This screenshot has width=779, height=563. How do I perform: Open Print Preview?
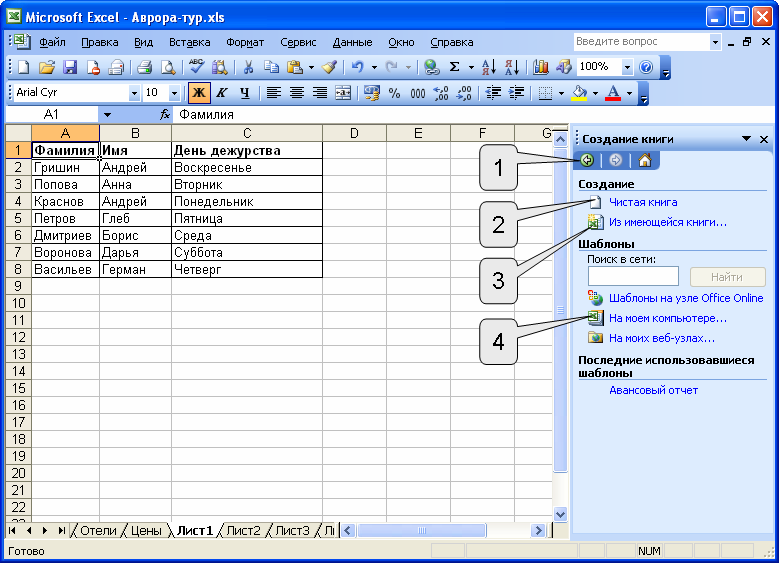coord(168,67)
